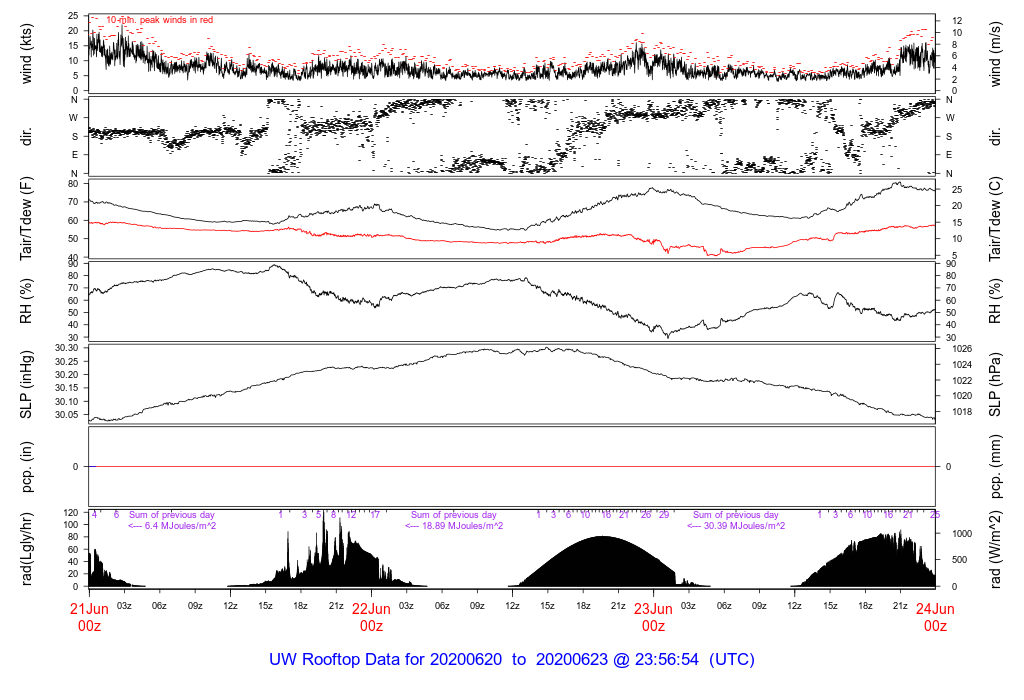Click the '6.4 MJoules/m^2' radiation sum text

(181, 526)
